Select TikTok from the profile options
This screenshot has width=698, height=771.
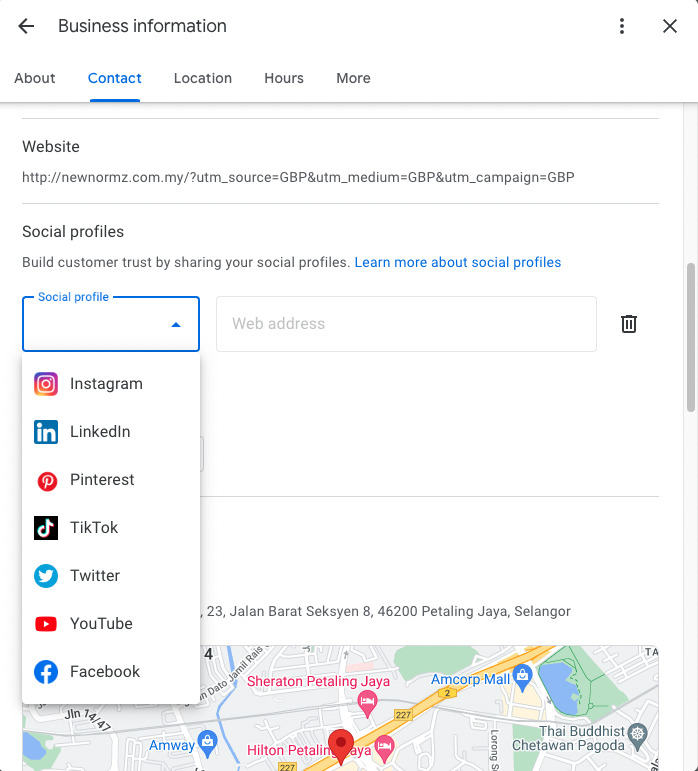point(111,528)
